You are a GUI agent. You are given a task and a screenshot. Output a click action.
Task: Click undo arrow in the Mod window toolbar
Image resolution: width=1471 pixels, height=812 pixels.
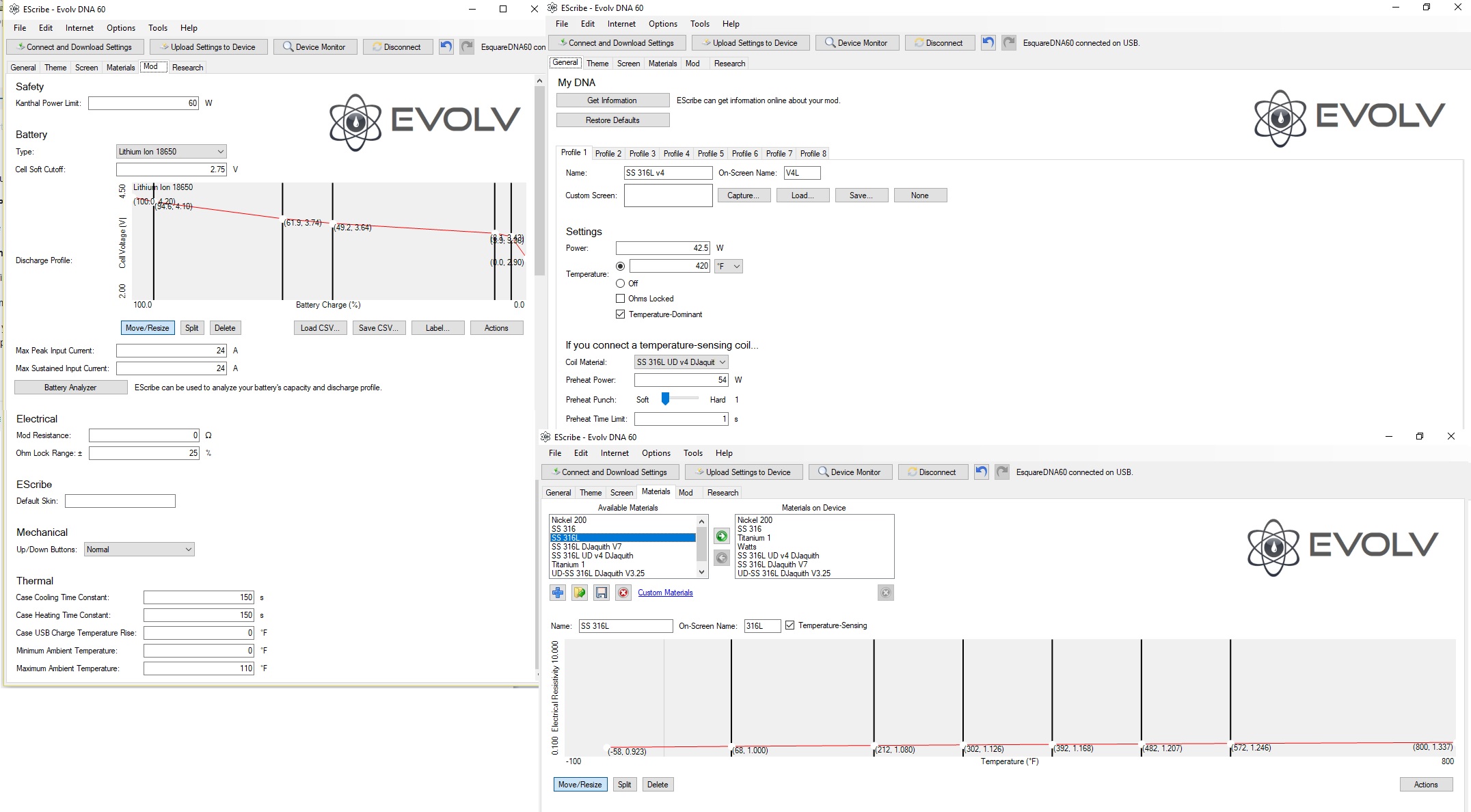click(x=446, y=47)
